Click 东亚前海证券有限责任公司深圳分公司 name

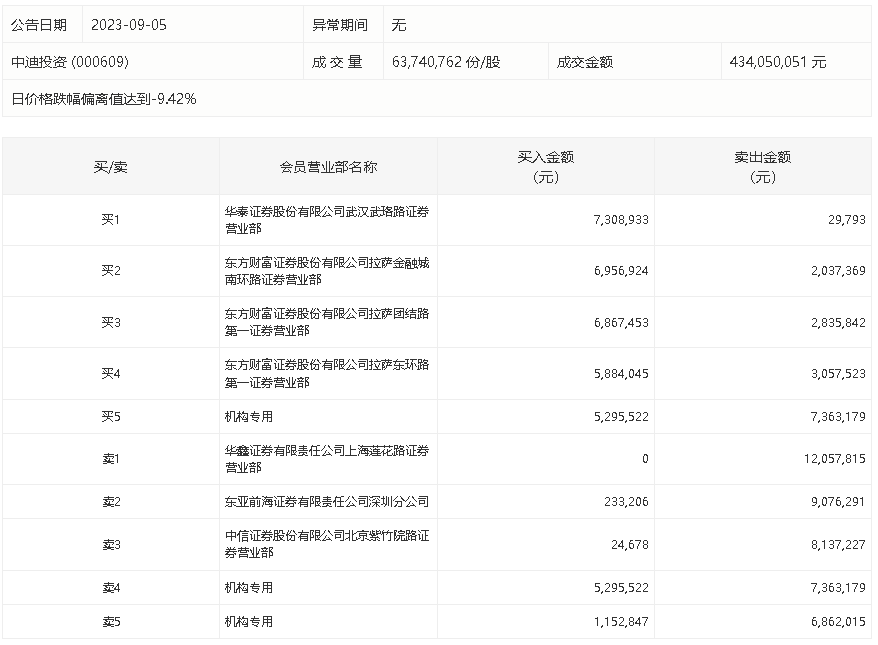point(327,502)
